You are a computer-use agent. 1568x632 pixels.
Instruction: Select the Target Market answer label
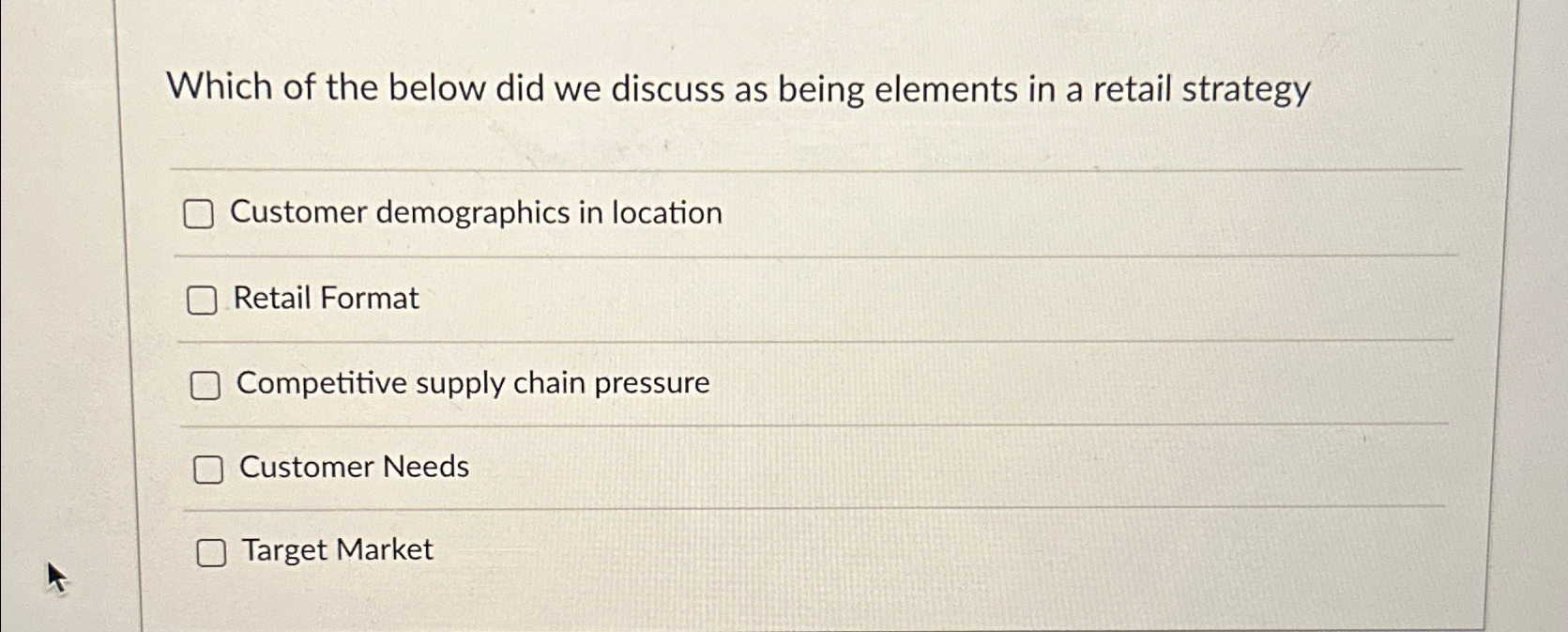tap(336, 550)
